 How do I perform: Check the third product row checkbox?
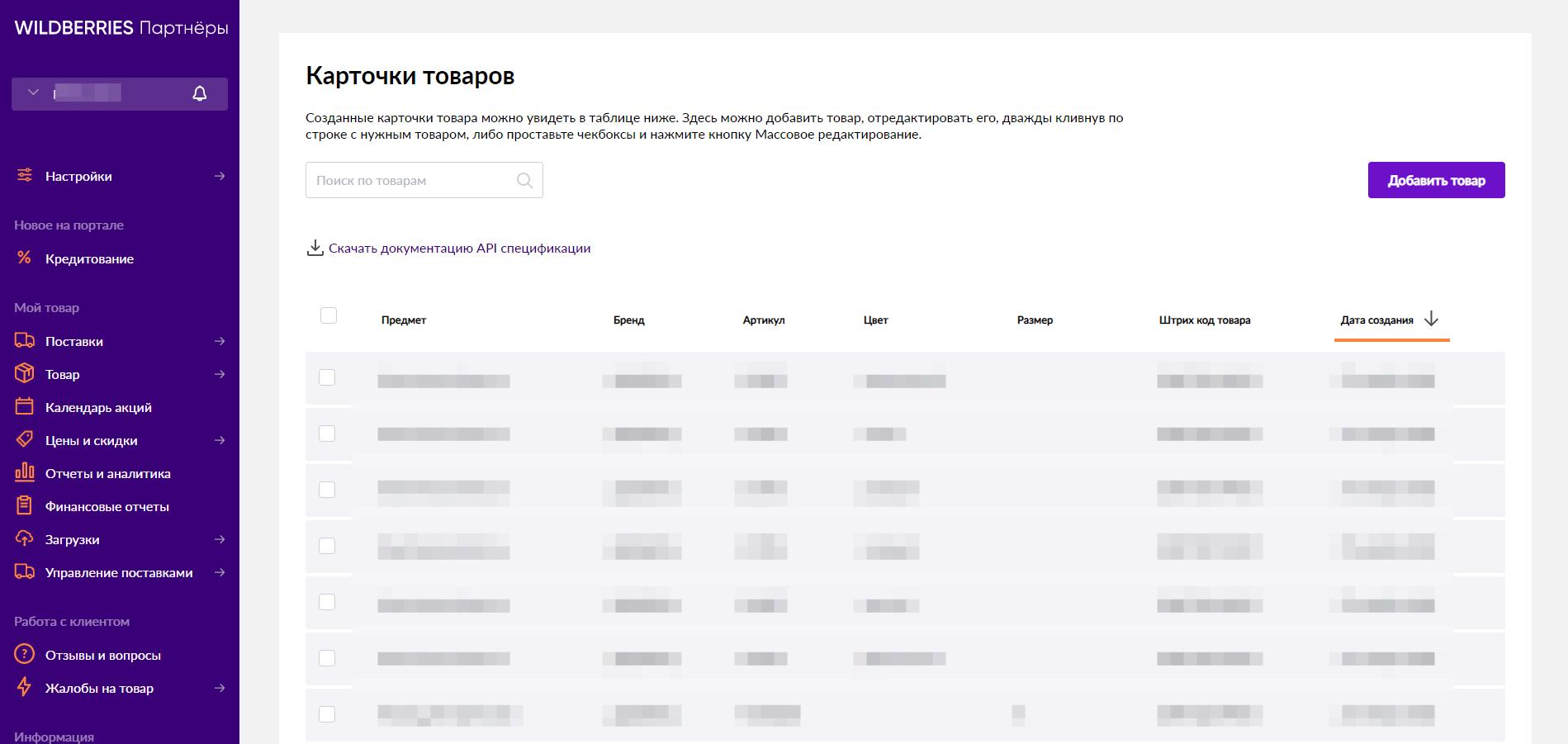coord(327,490)
